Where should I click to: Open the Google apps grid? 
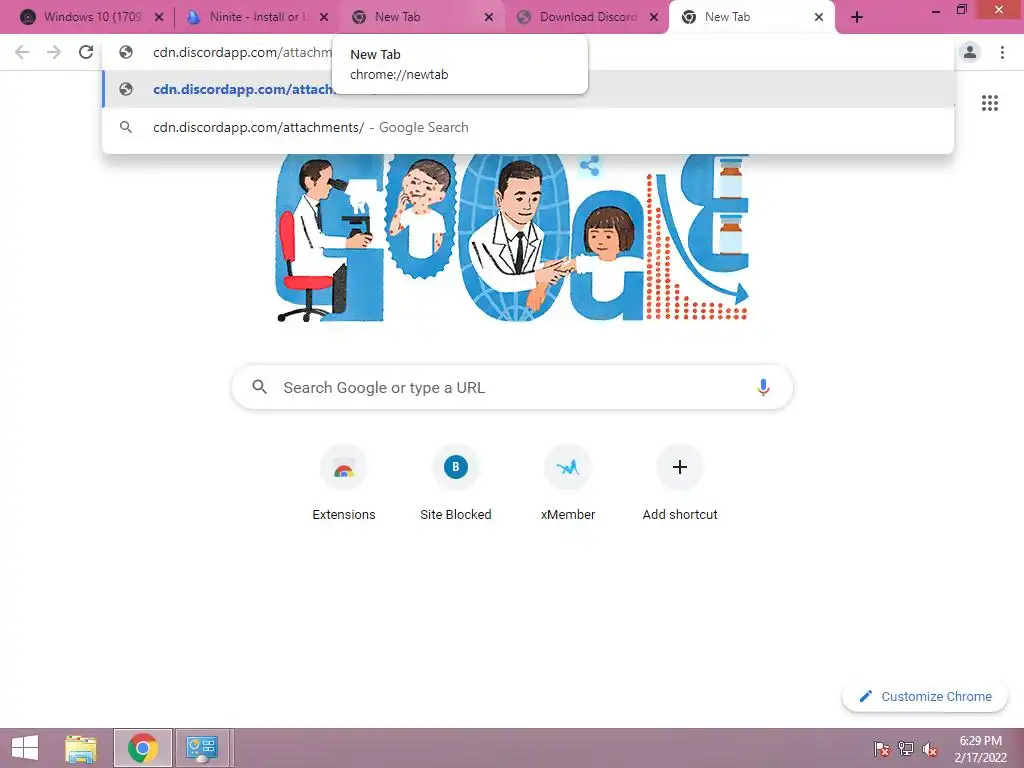[x=990, y=103]
